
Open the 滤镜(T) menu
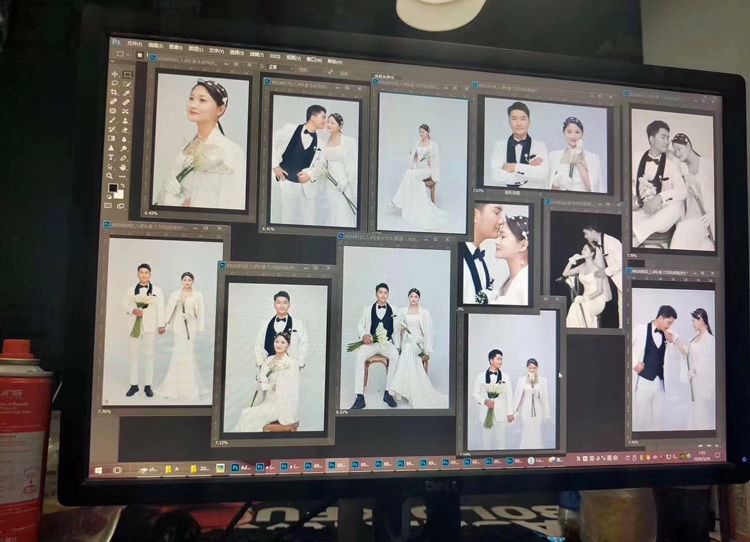pyautogui.click(x=257, y=55)
